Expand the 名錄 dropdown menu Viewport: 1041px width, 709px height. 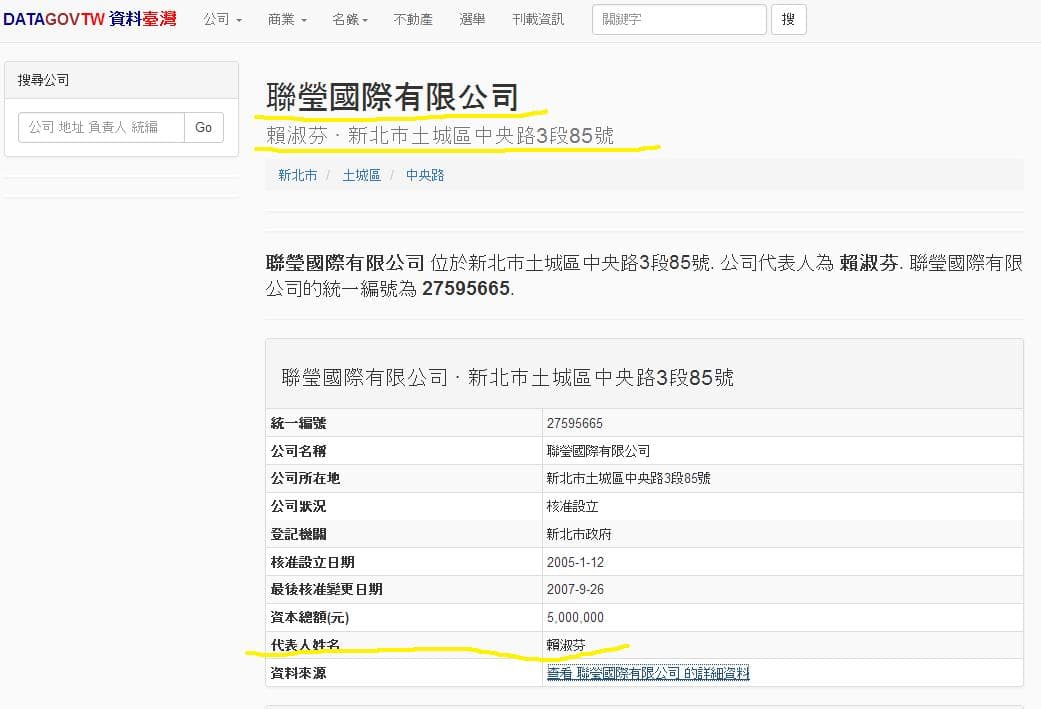coord(350,20)
